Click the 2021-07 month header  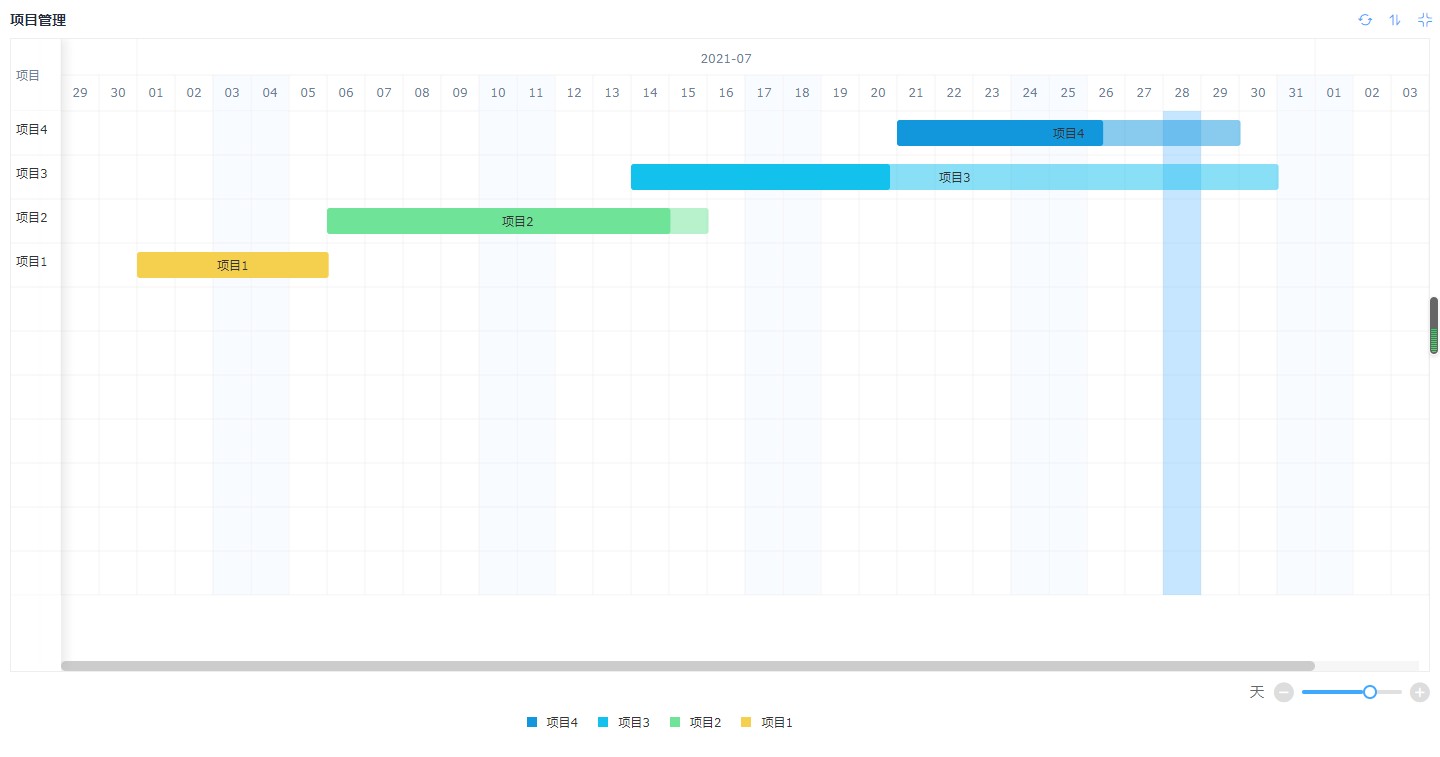(725, 58)
